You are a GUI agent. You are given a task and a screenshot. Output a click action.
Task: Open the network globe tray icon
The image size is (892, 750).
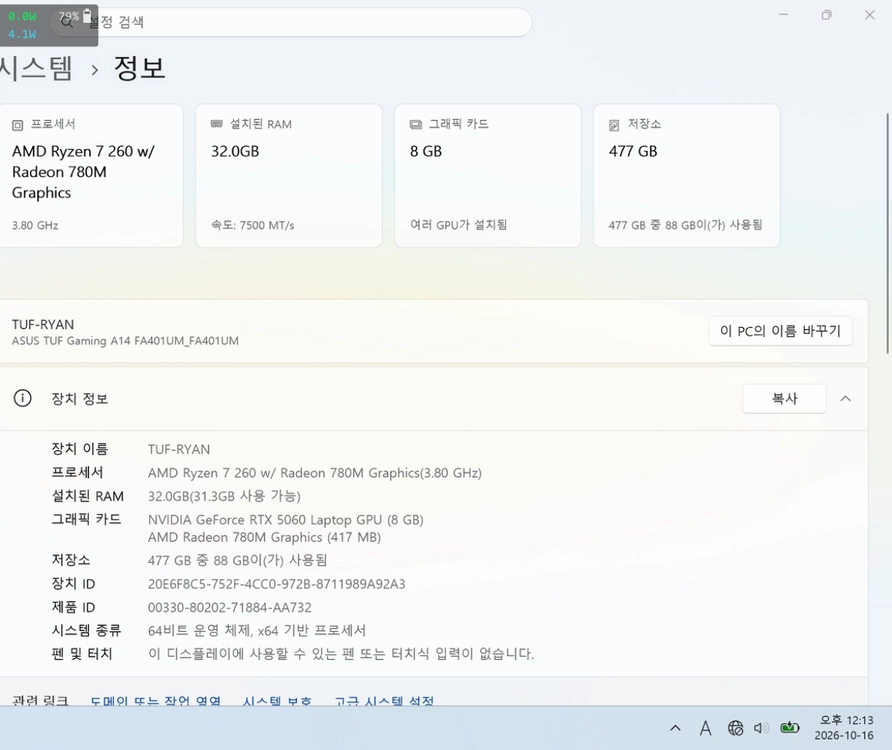(x=735, y=728)
